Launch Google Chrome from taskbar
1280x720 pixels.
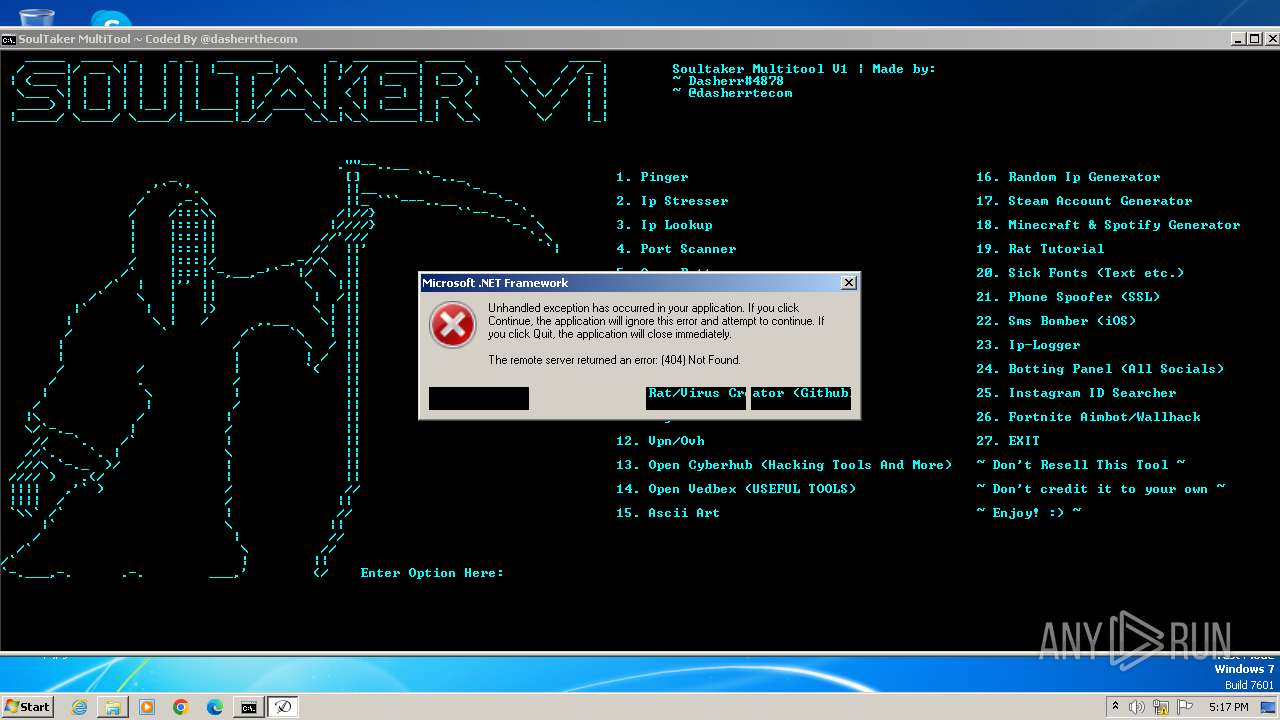(181, 707)
